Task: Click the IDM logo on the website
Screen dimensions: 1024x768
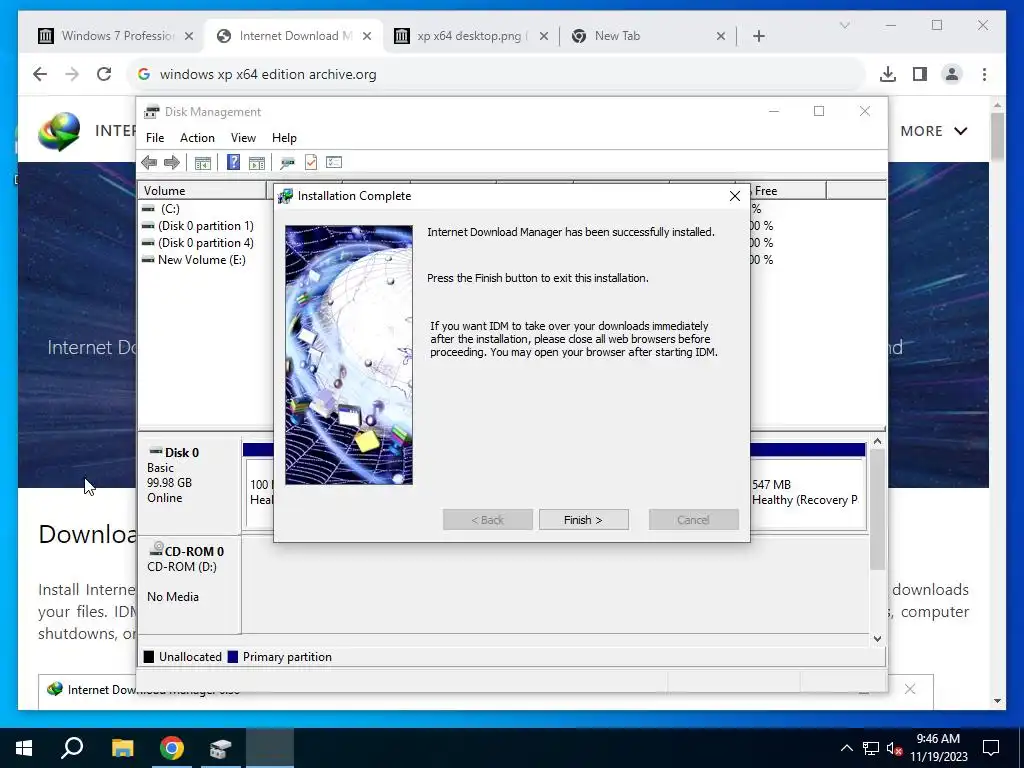Action: click(59, 131)
